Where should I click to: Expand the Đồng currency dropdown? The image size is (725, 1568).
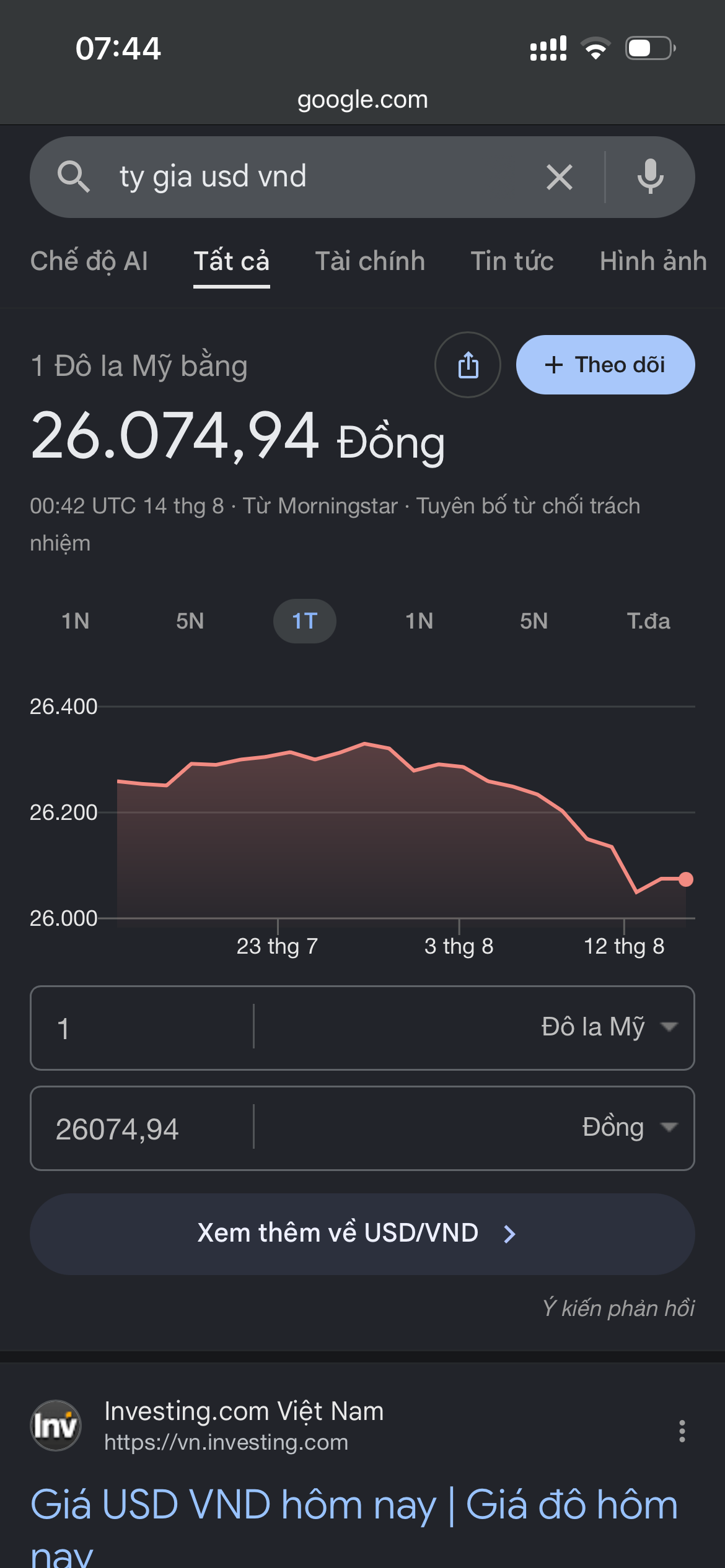coord(629,1127)
